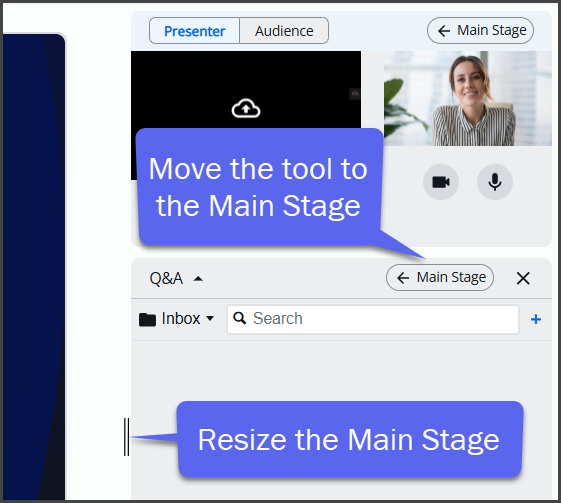Click the magnifier search icon
The width and height of the screenshot is (561, 503).
click(239, 318)
